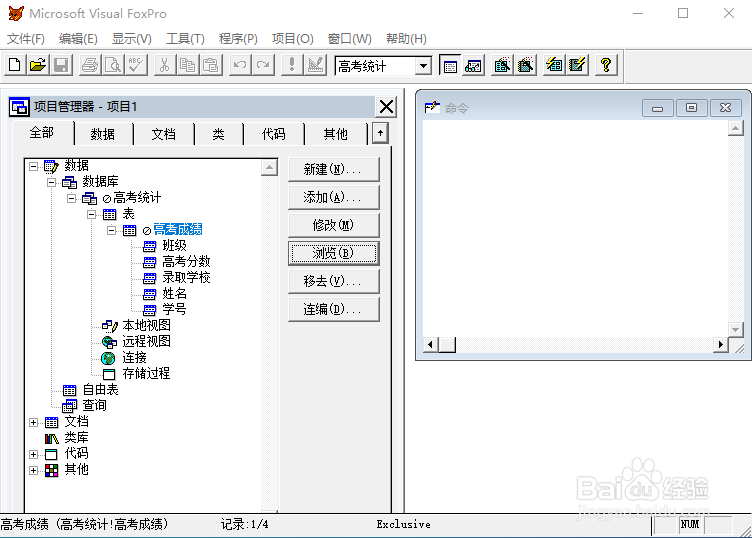
Task: Collapse the 表 tree node
Action: point(92,214)
